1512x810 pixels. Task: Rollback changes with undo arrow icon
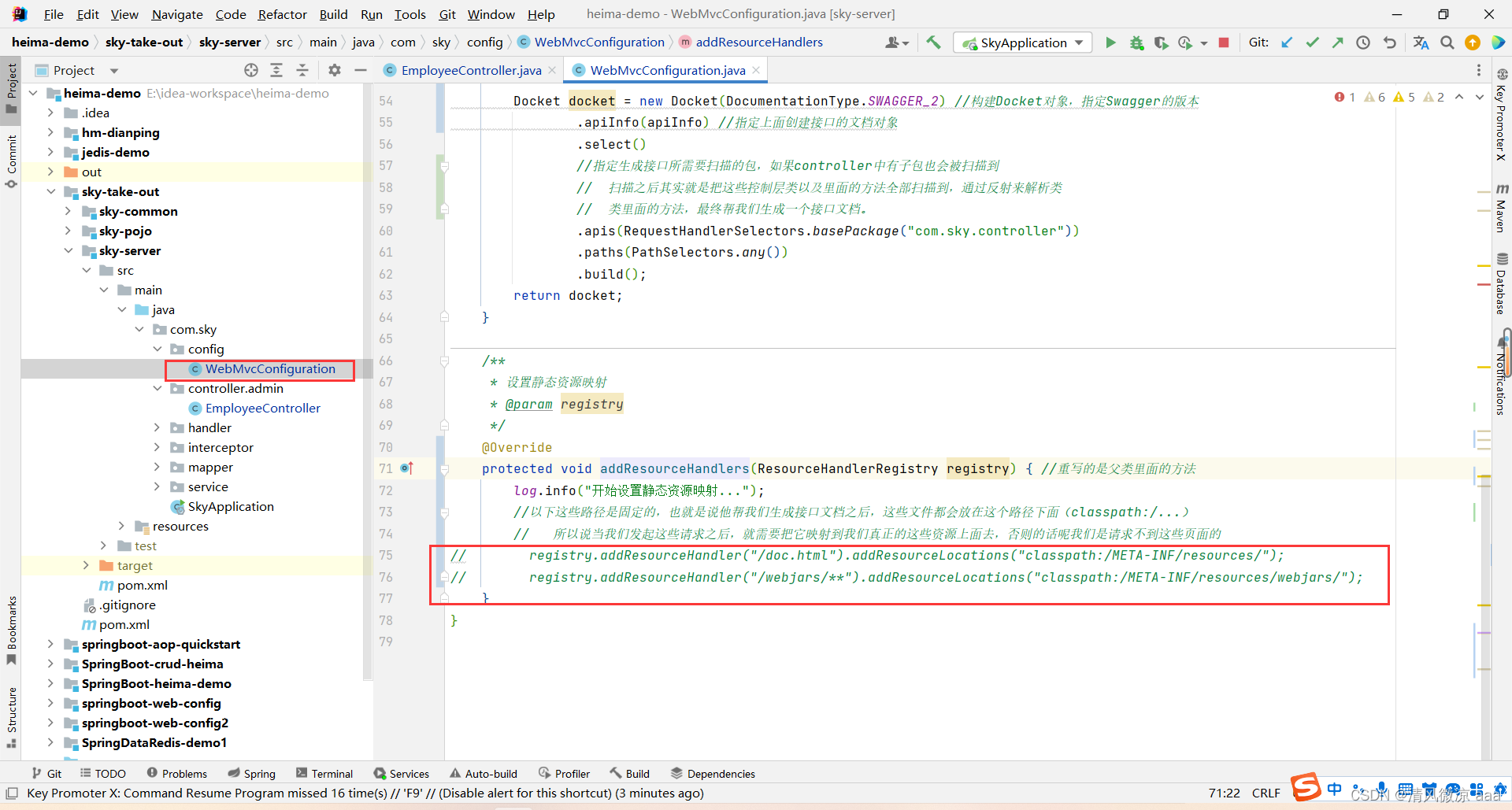[1389, 43]
